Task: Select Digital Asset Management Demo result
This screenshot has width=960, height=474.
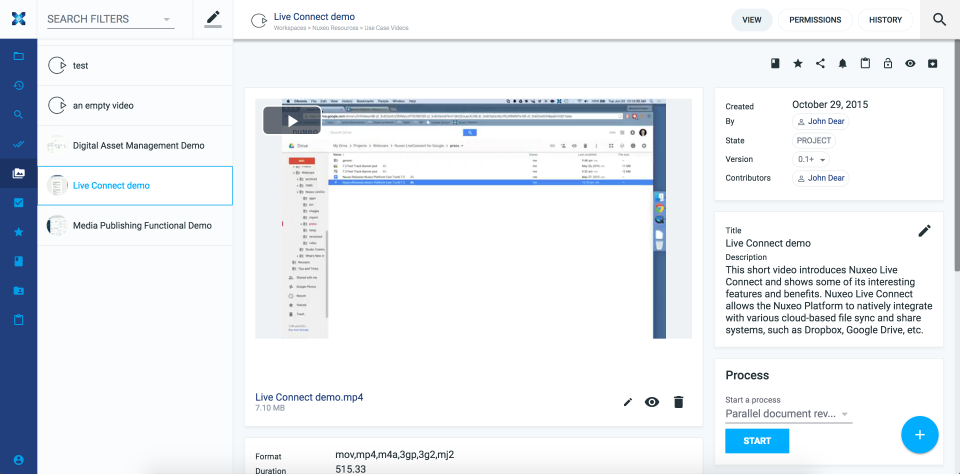Action: (135, 146)
